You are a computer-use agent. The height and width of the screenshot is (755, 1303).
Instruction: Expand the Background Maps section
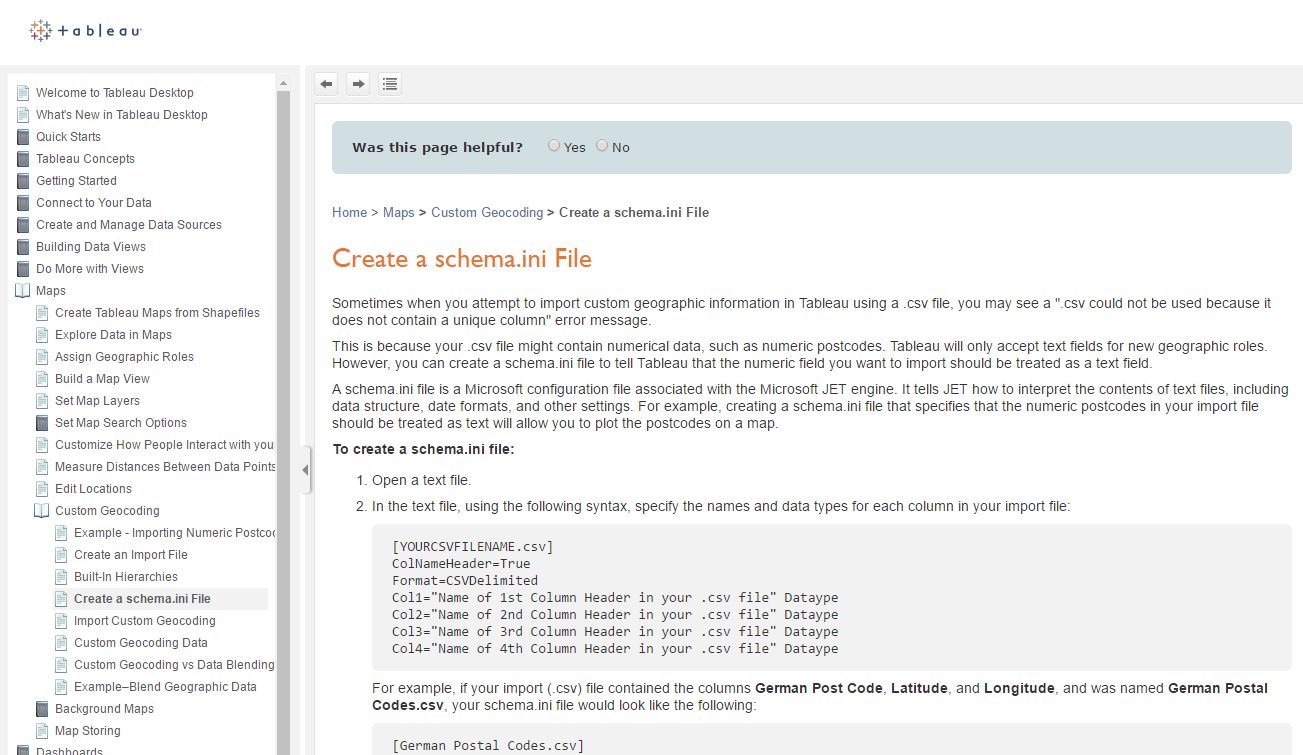tap(41, 708)
